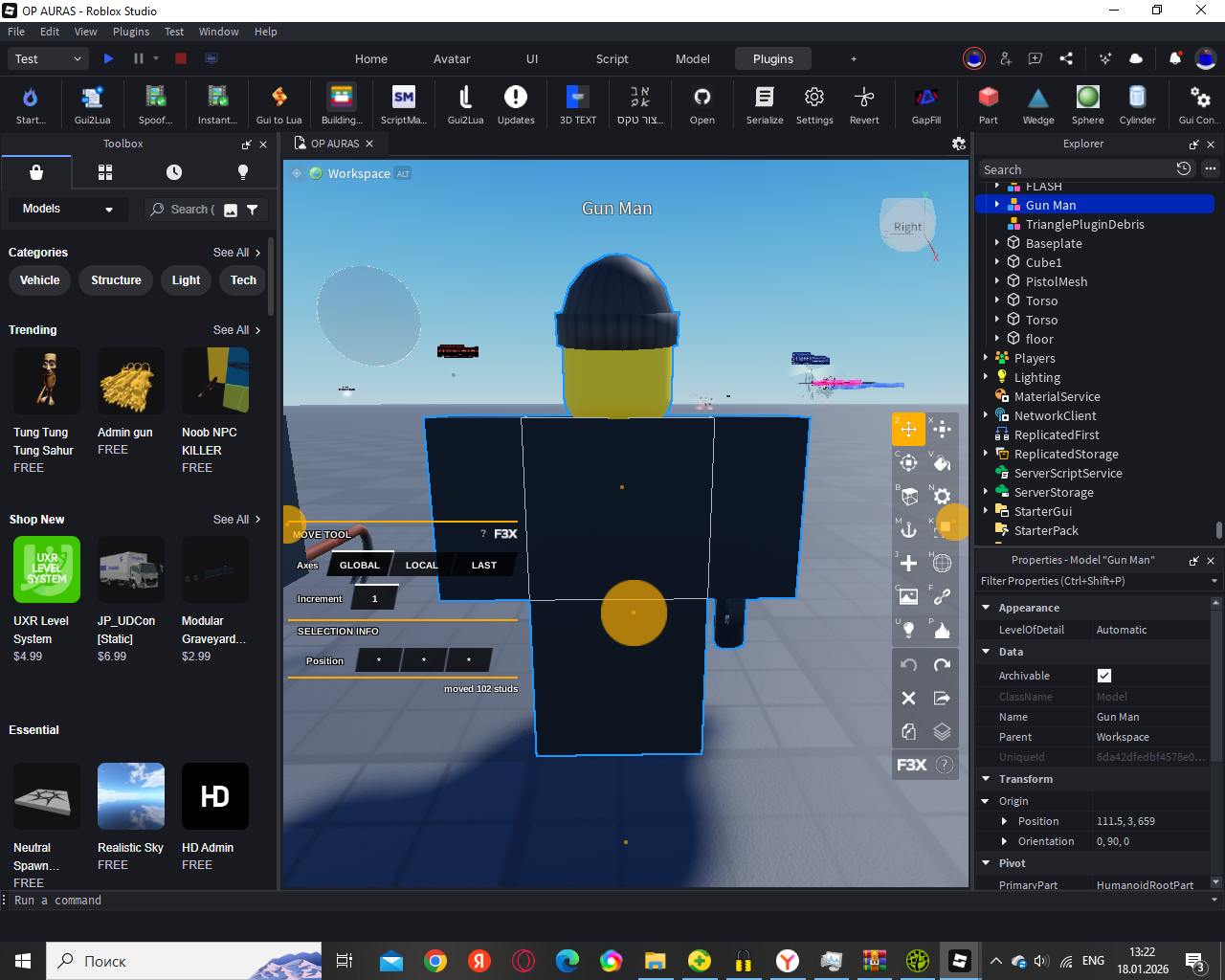Open notifications bell
Image resolution: width=1225 pixels, height=980 pixels.
1174,58
